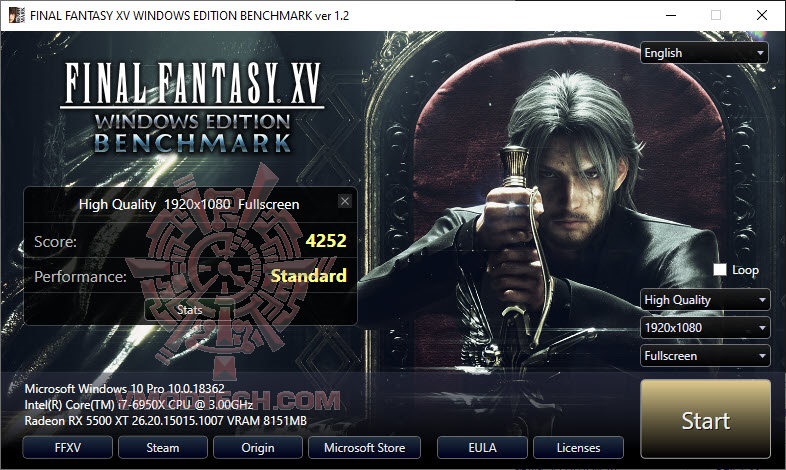The height and width of the screenshot is (470, 786).
Task: Expand the Fullscreen display mode dropdown
Action: (x=705, y=356)
